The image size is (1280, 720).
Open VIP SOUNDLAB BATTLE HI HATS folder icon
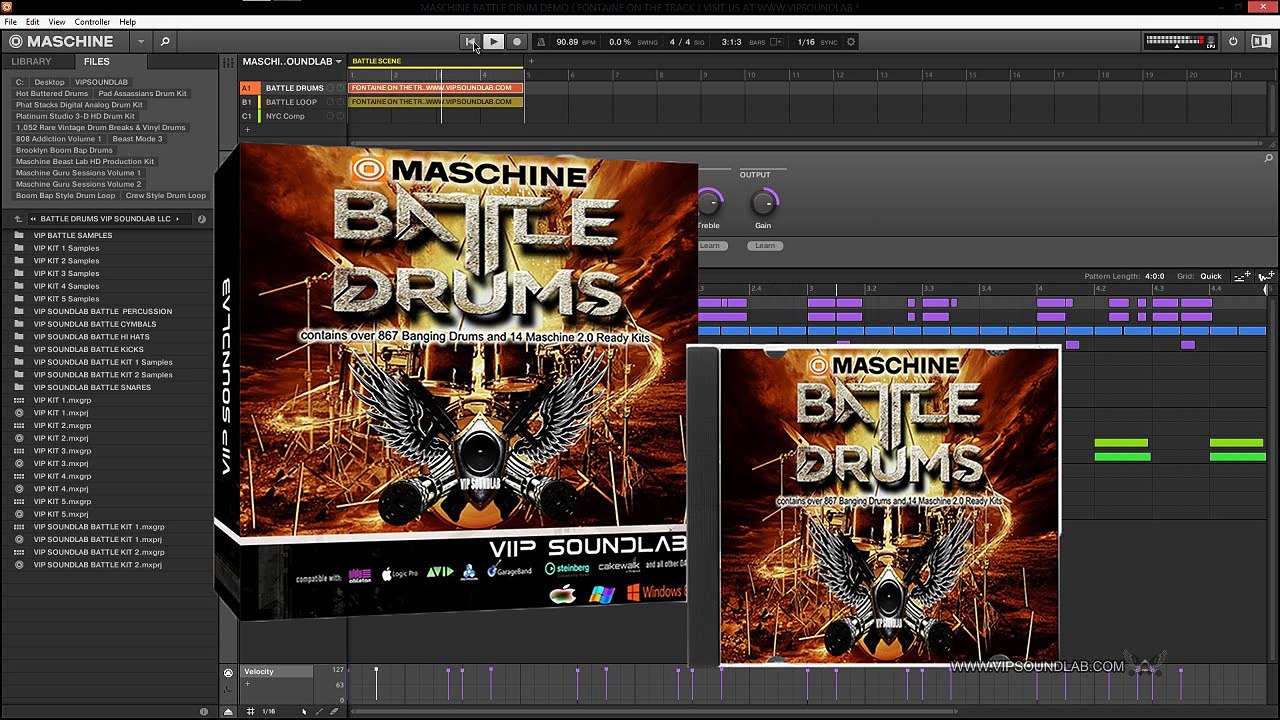point(19,337)
